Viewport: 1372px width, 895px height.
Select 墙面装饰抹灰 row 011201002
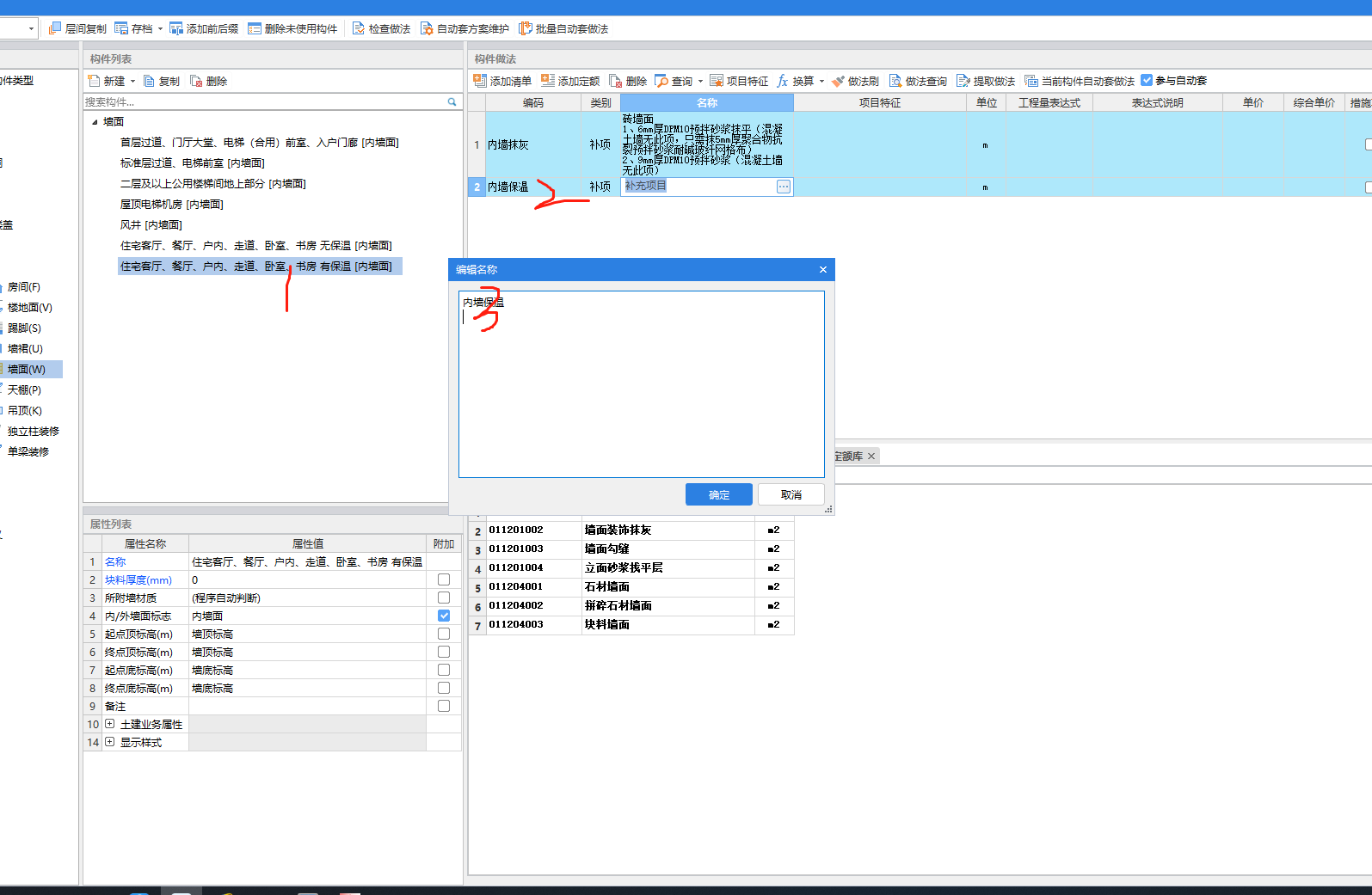[631, 530]
